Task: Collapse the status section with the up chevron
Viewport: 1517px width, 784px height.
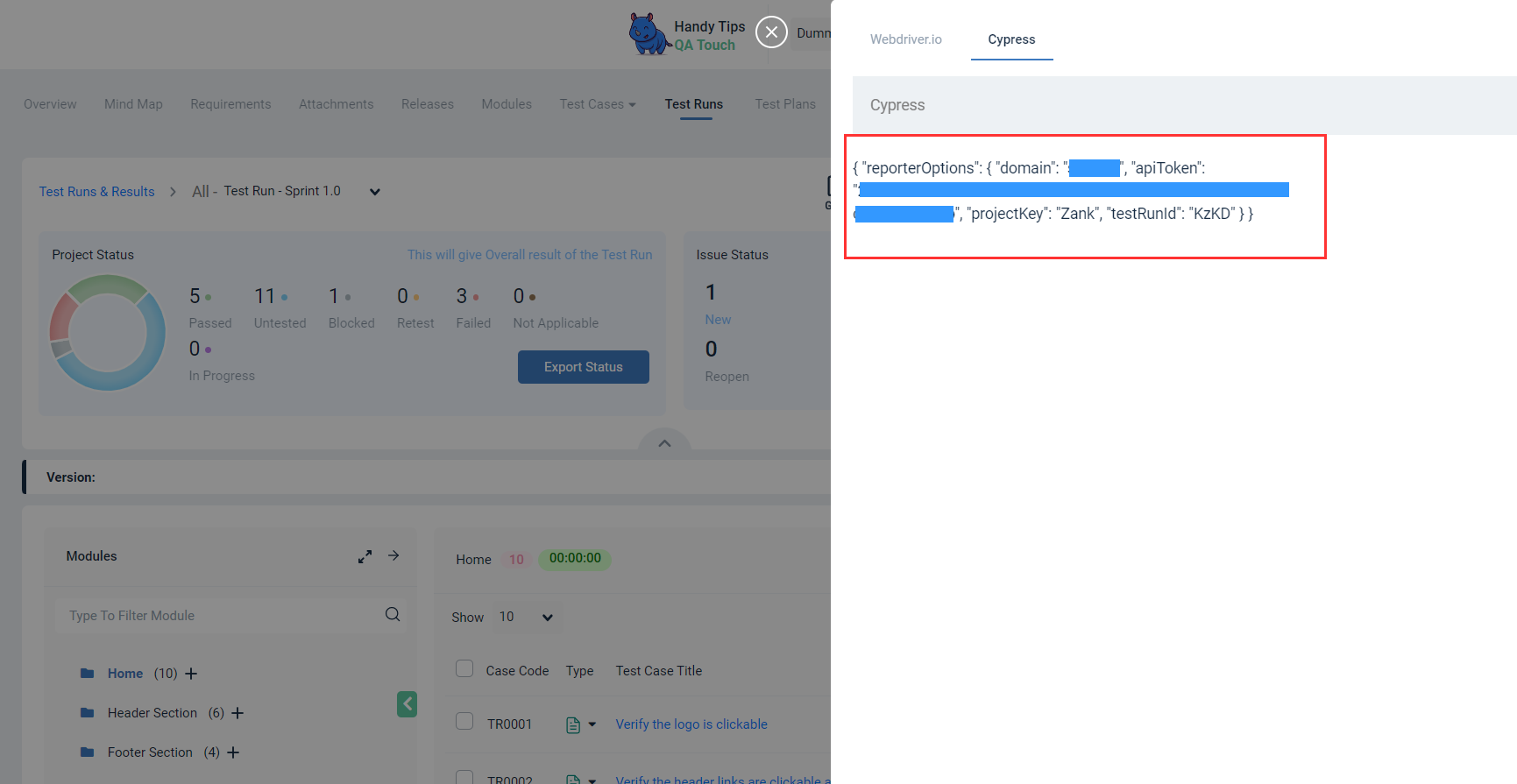Action: tap(664, 443)
